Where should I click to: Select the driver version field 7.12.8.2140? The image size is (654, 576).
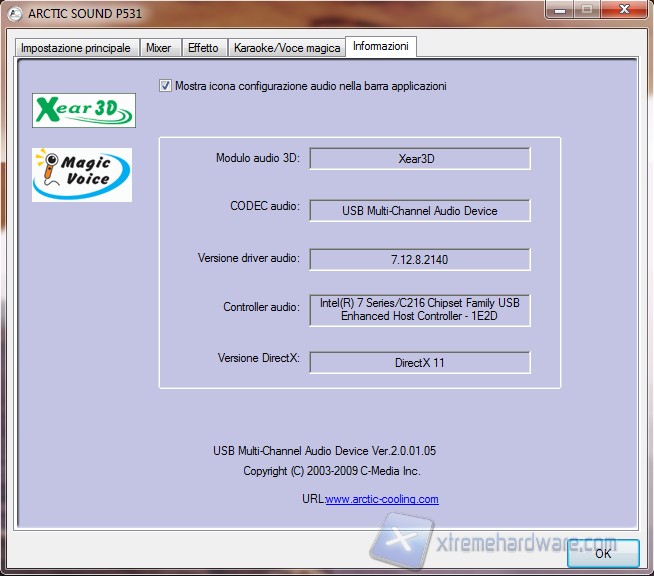click(x=419, y=259)
